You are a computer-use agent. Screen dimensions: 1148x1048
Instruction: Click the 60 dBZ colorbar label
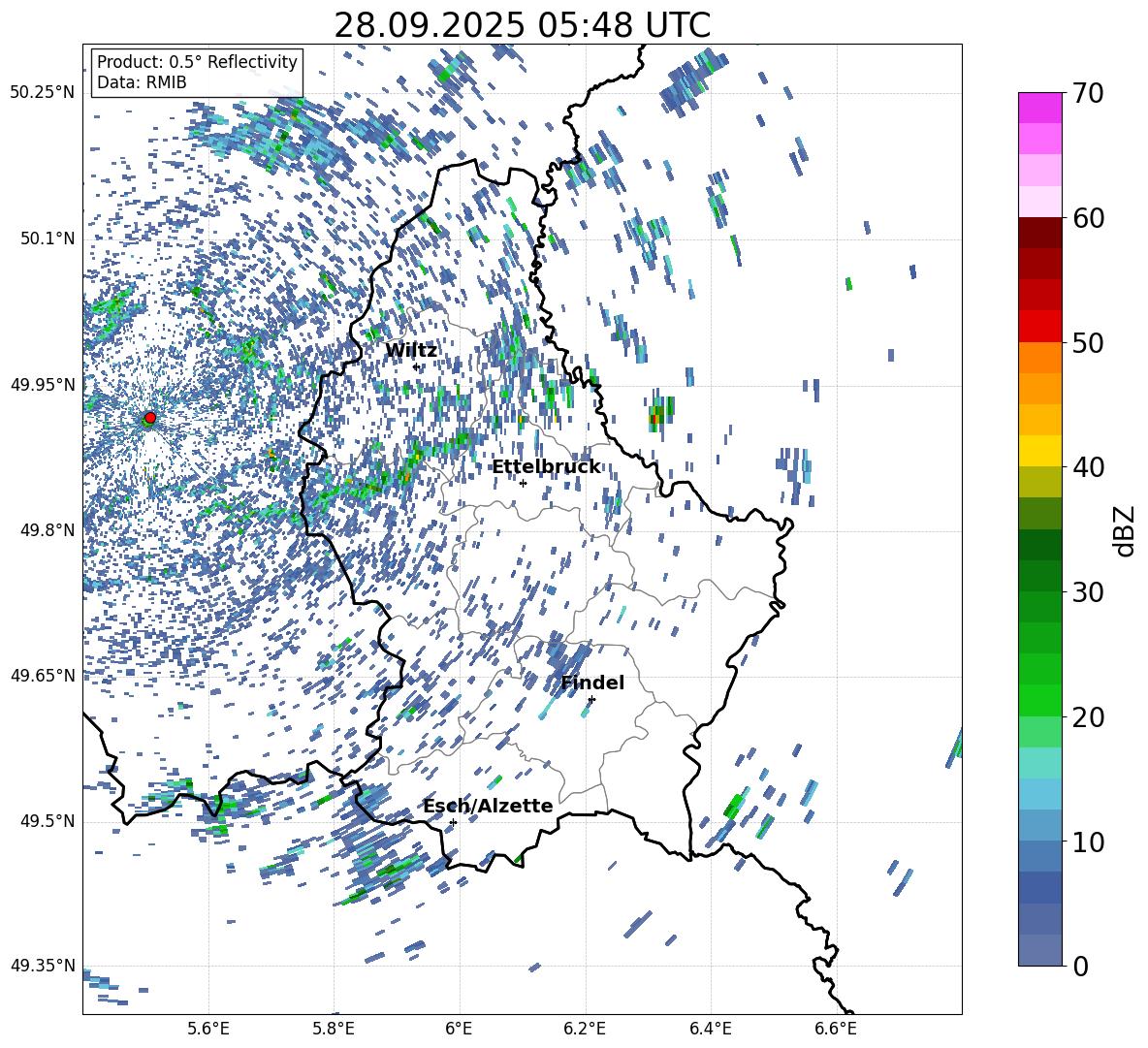1087,218
